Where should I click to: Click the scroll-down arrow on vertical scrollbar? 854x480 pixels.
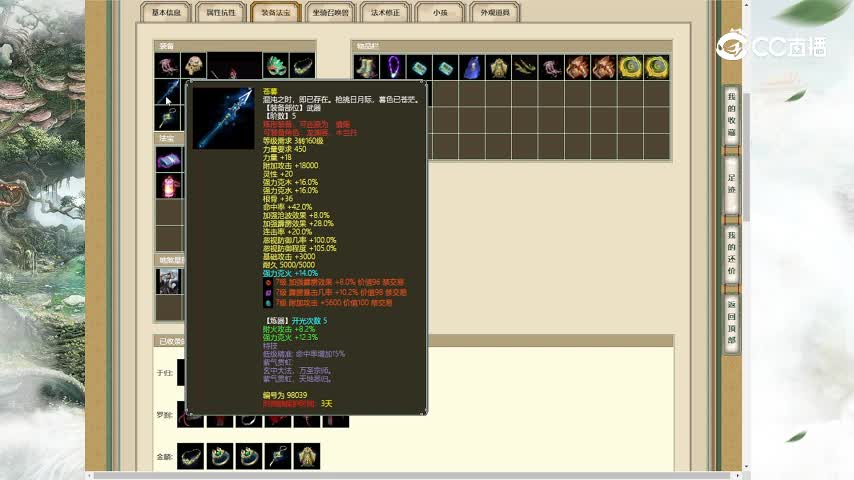coord(747,467)
